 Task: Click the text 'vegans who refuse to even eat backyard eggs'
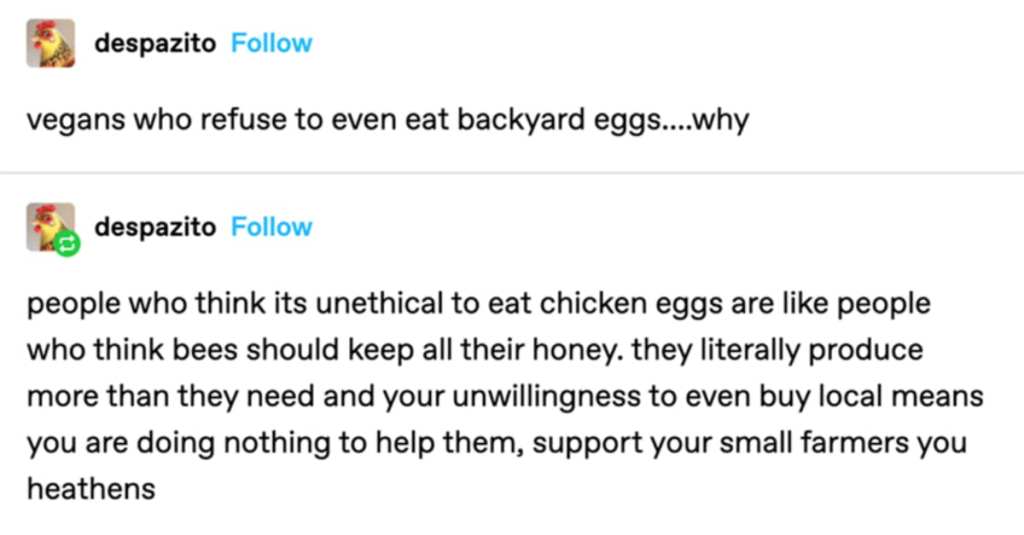point(343,120)
